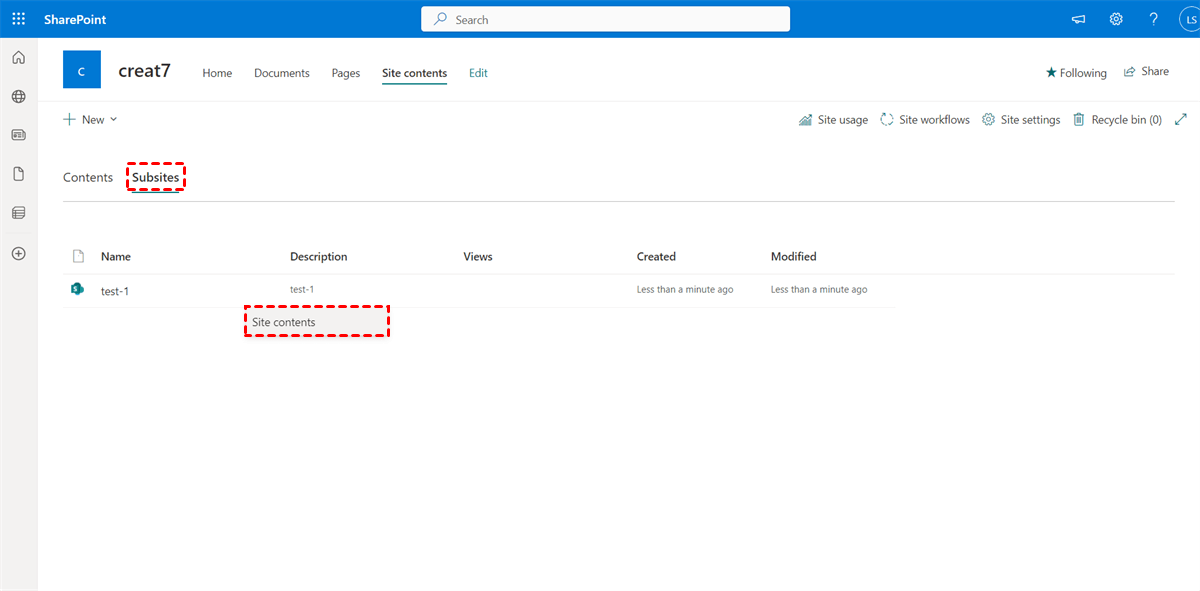The width and height of the screenshot is (1200, 591).
Task: Open My sites globe icon in sidebar
Action: [x=18, y=97]
